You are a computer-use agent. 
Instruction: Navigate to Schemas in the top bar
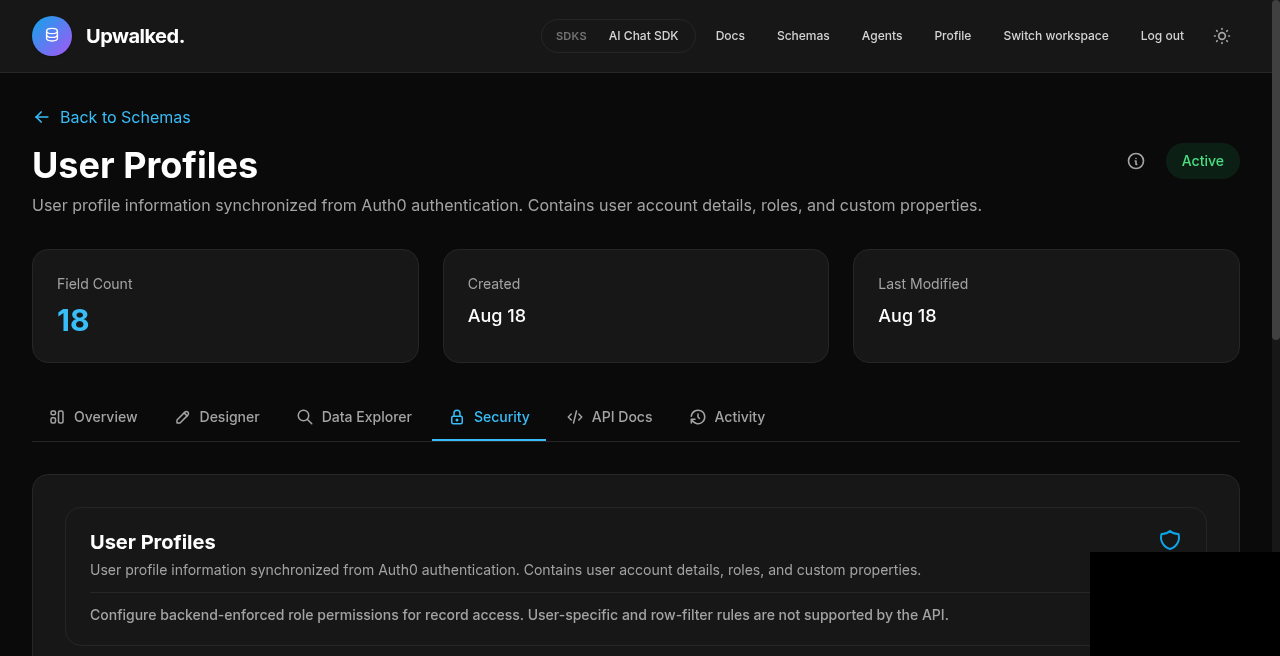point(803,36)
